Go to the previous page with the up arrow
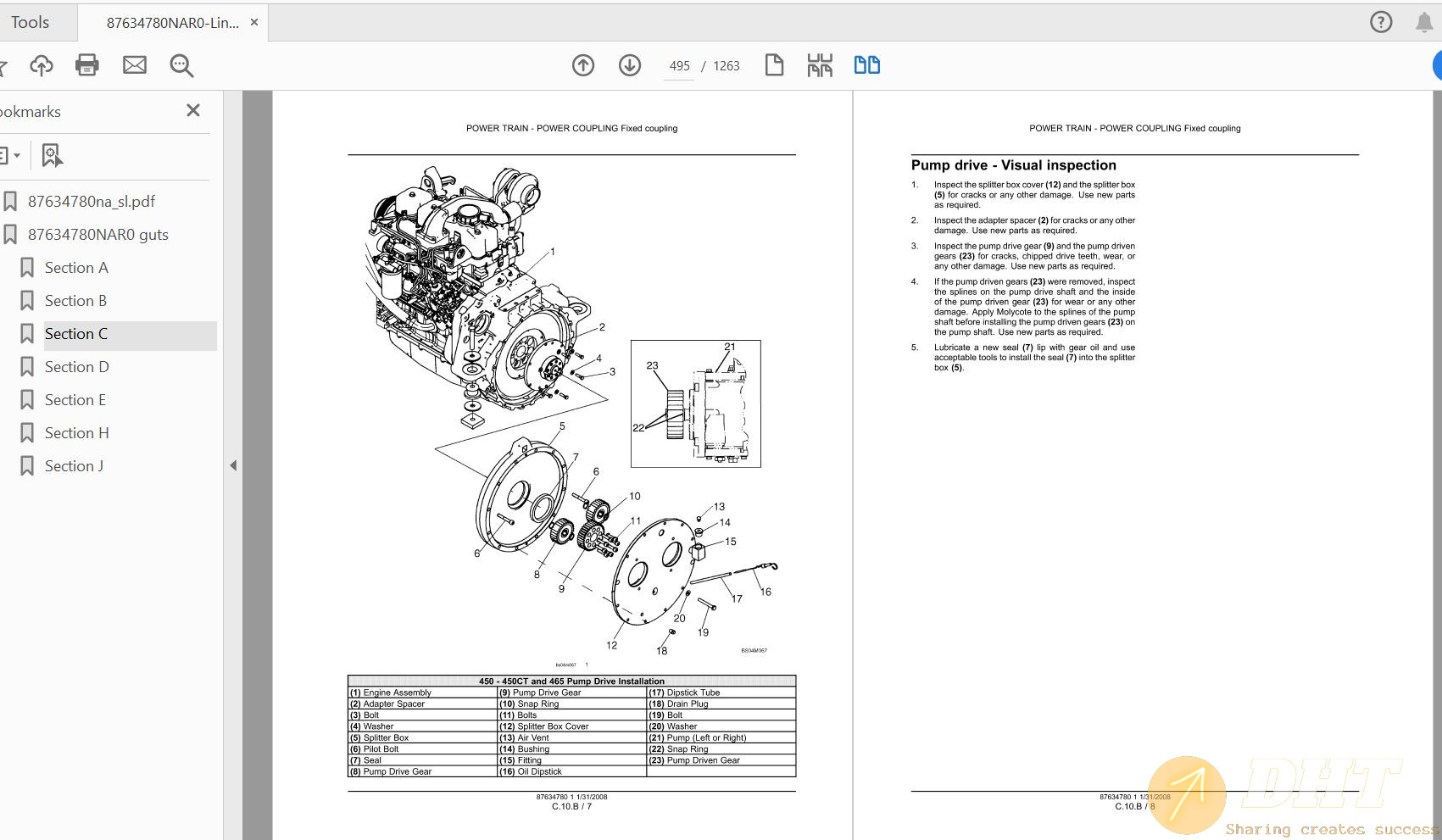The image size is (1442, 840). pos(583,64)
